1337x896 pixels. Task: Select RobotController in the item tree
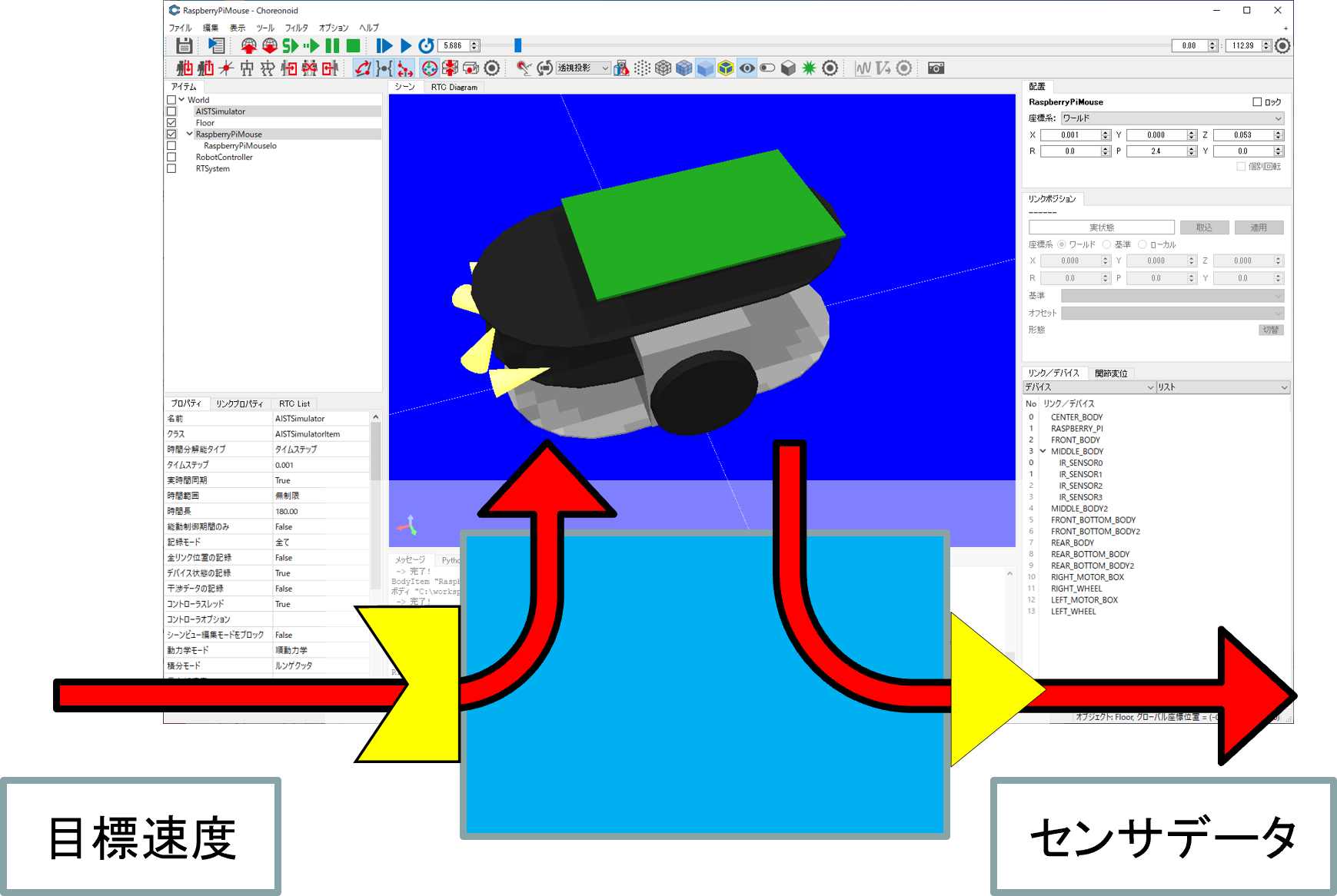[x=224, y=158]
